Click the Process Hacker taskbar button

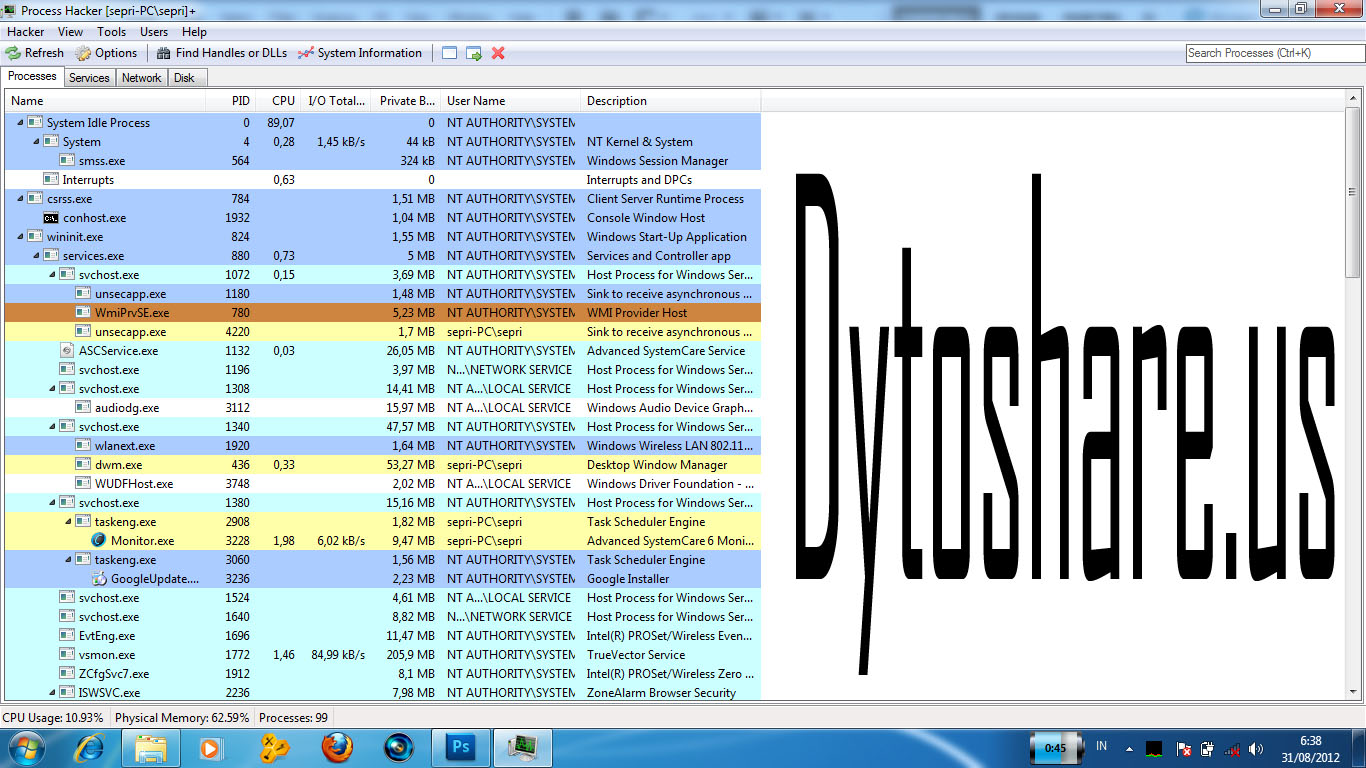tap(523, 748)
